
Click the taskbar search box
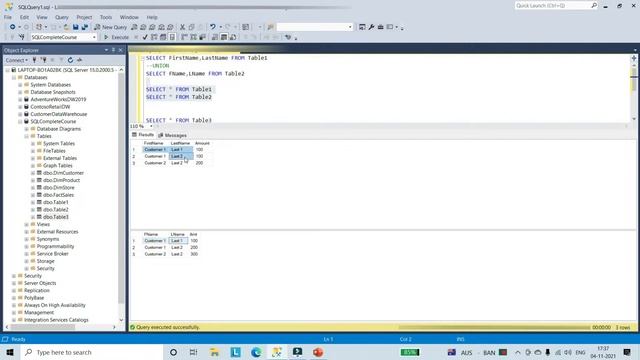(x=92, y=352)
